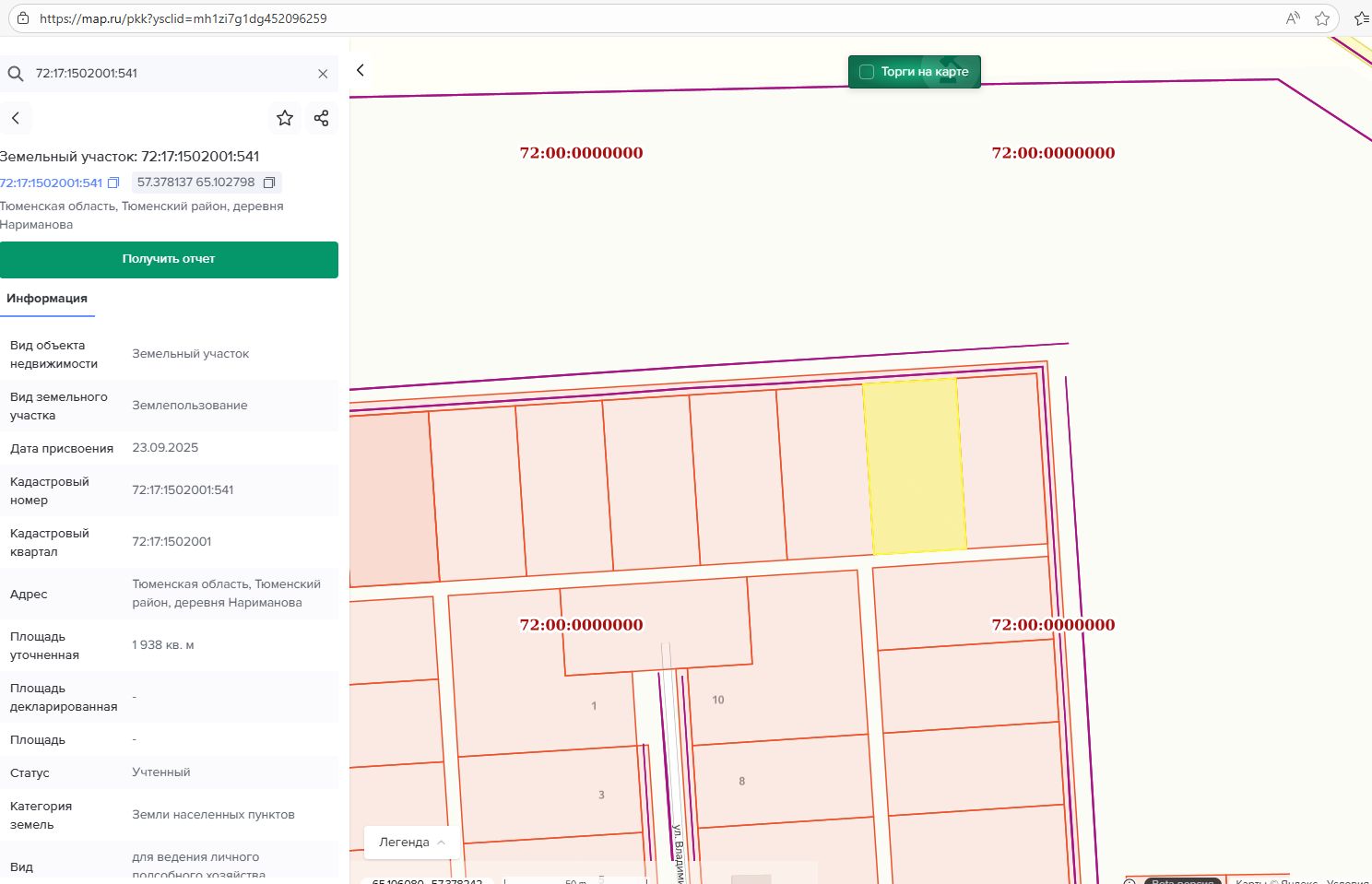The height and width of the screenshot is (884, 1372).
Task: Copy coordinates 57.378137 65.102798
Action: coord(269,183)
